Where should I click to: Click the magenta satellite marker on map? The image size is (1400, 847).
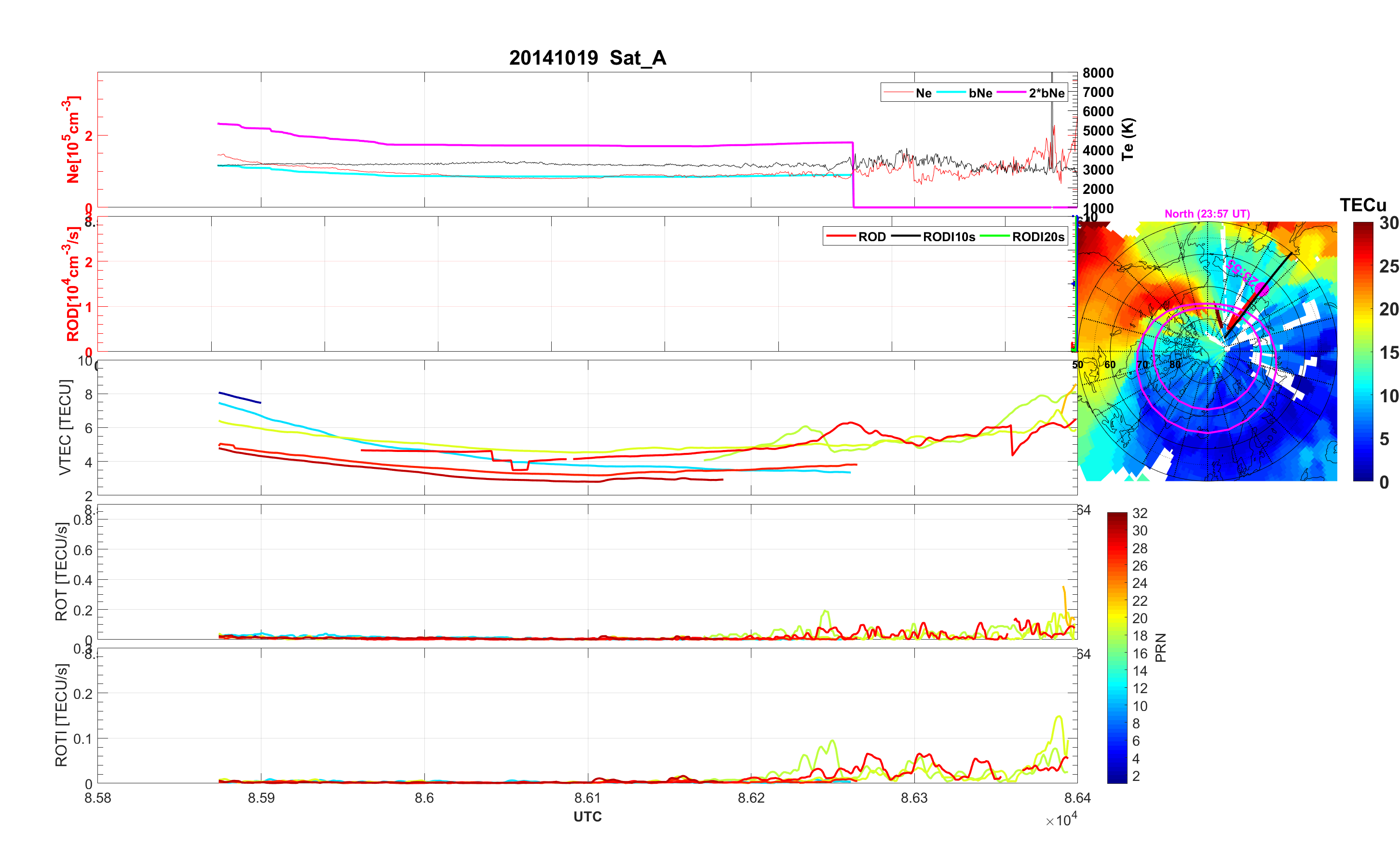[1262, 289]
